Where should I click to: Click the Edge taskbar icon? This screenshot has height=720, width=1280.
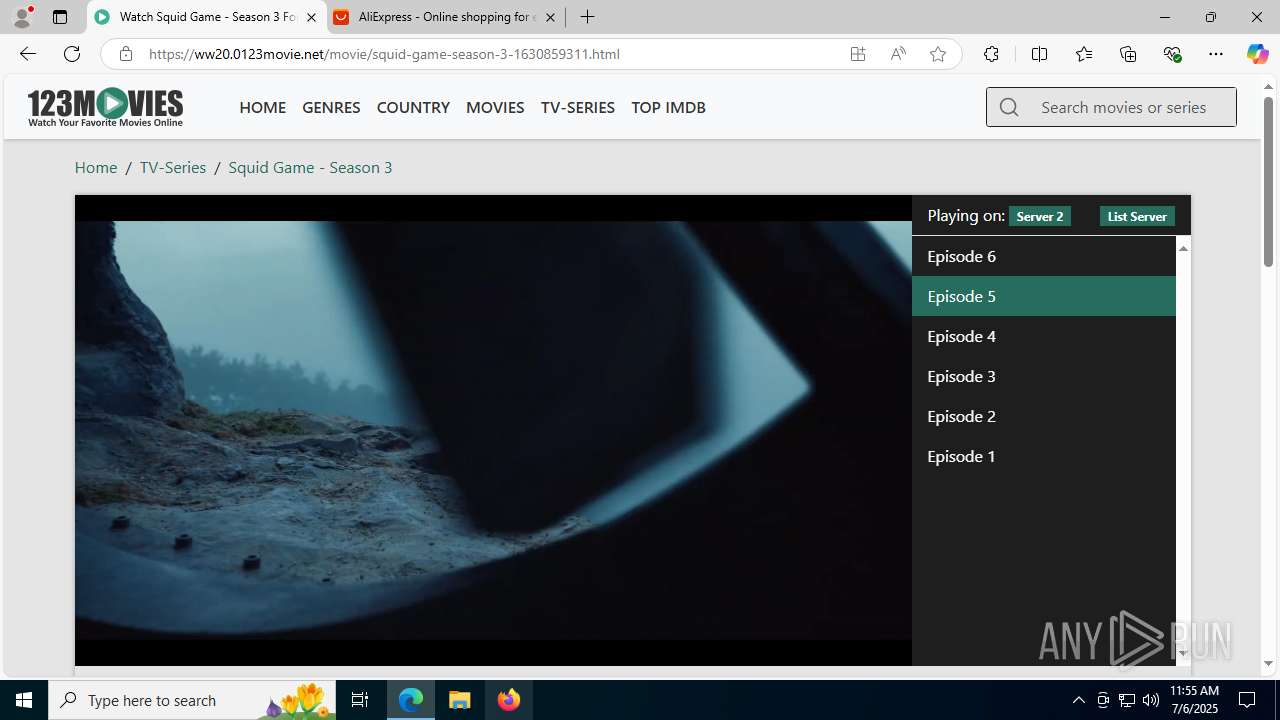click(x=411, y=700)
